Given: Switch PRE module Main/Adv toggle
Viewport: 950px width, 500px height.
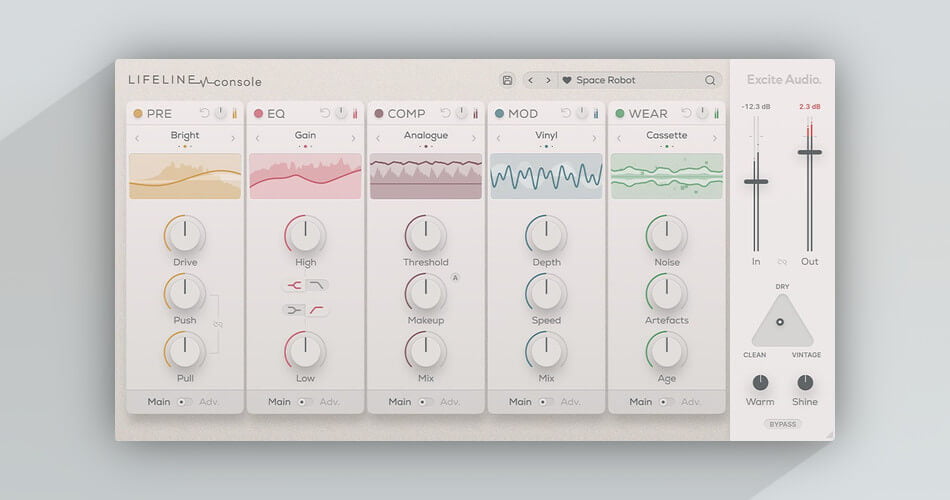Looking at the screenshot, I should pos(184,402).
